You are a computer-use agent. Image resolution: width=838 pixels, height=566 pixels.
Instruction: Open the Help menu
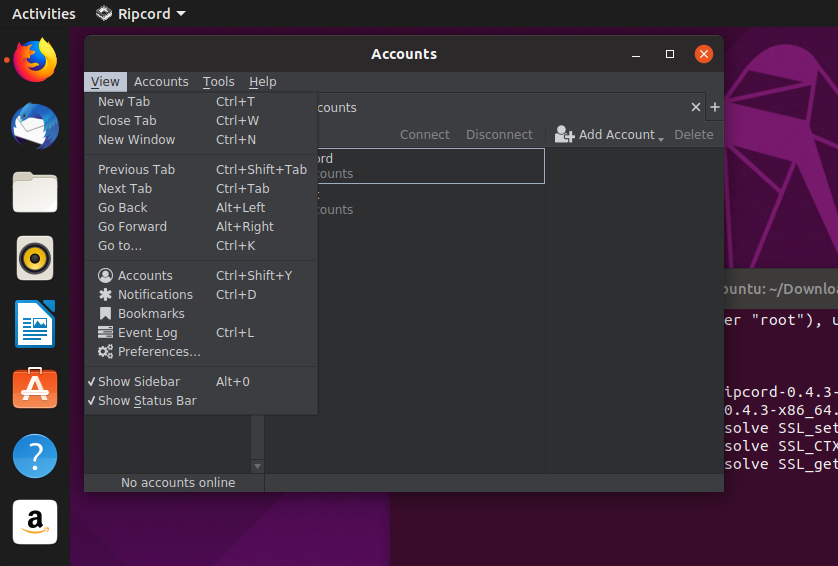[262, 82]
